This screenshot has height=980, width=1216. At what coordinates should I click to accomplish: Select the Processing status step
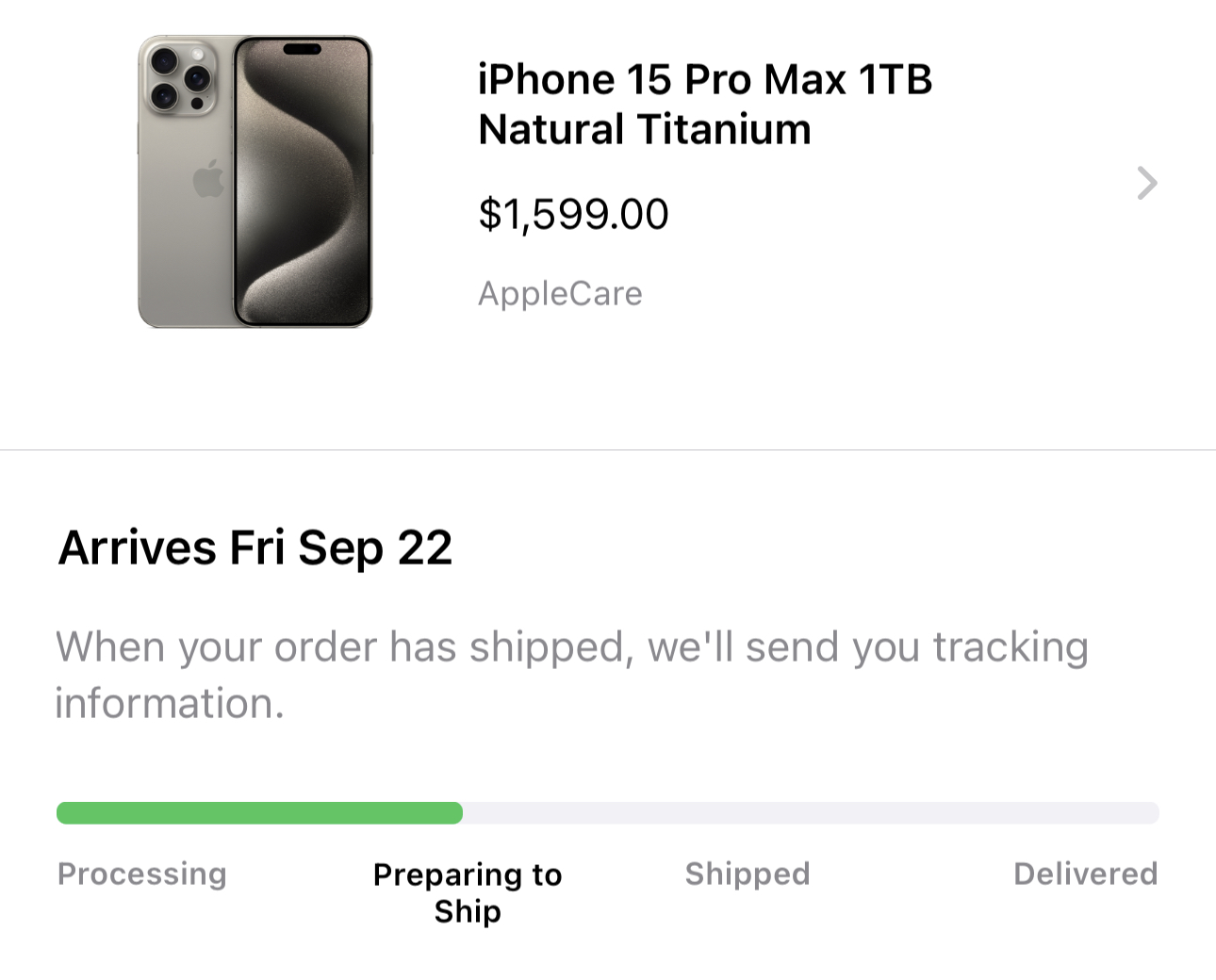tap(142, 874)
